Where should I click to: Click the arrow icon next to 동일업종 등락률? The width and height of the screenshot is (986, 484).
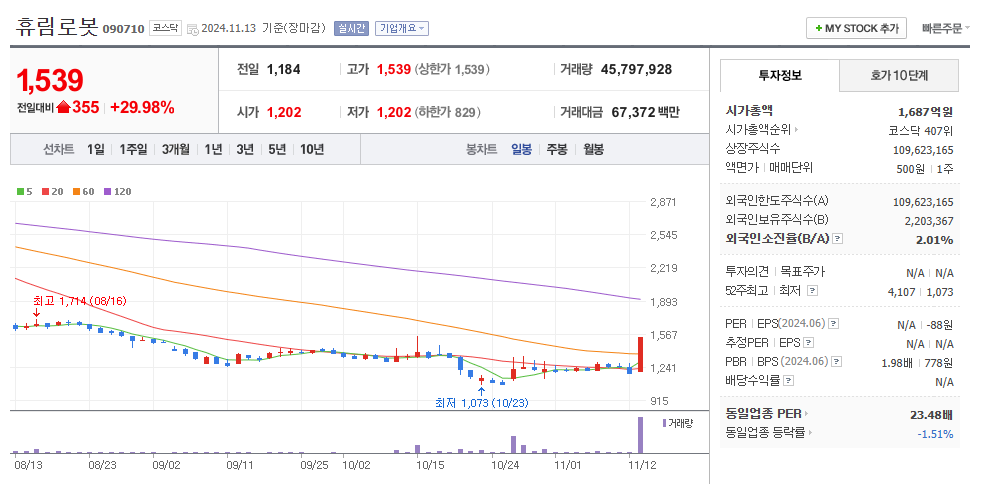810,432
